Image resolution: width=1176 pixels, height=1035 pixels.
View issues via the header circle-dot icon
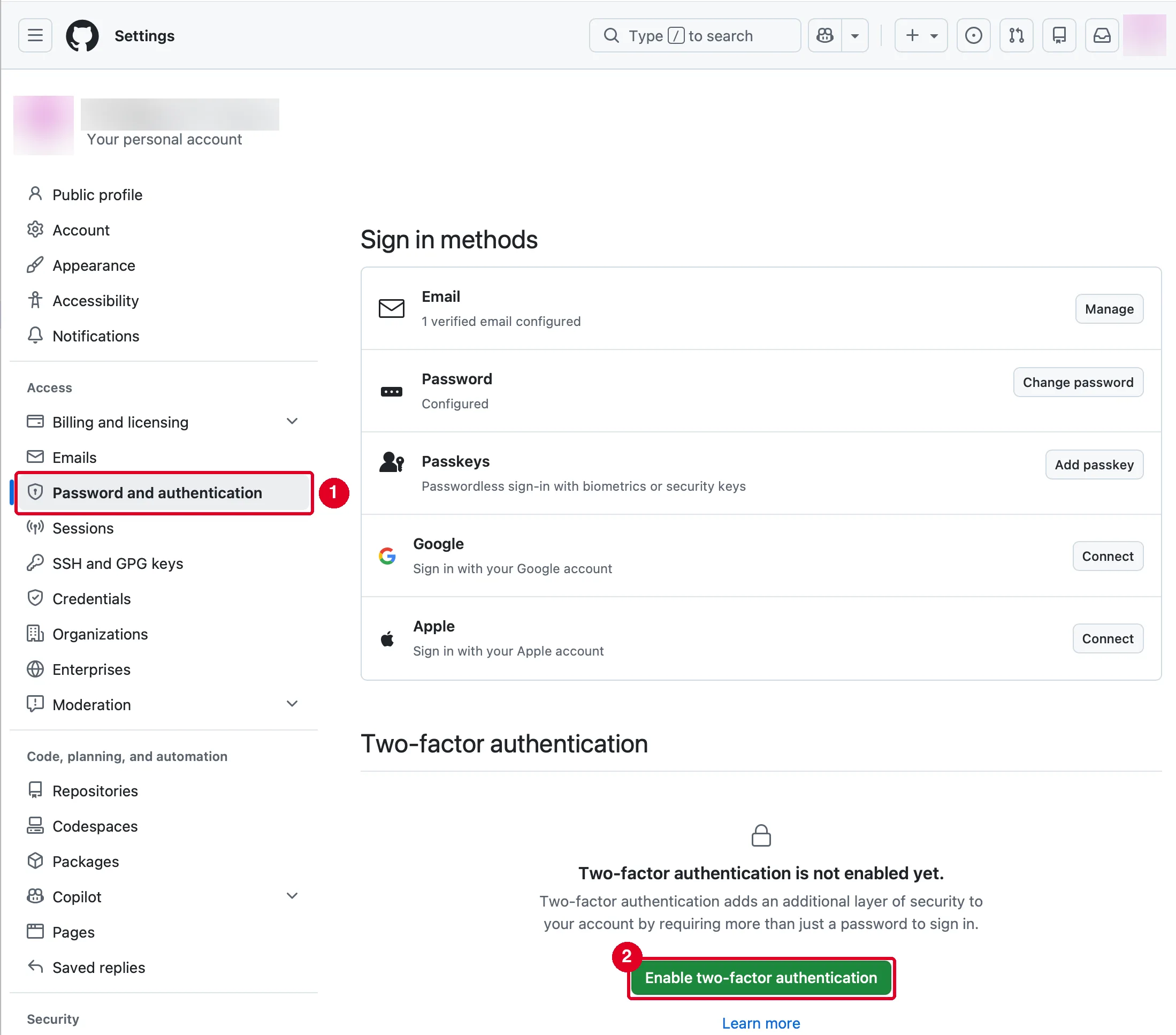[973, 36]
